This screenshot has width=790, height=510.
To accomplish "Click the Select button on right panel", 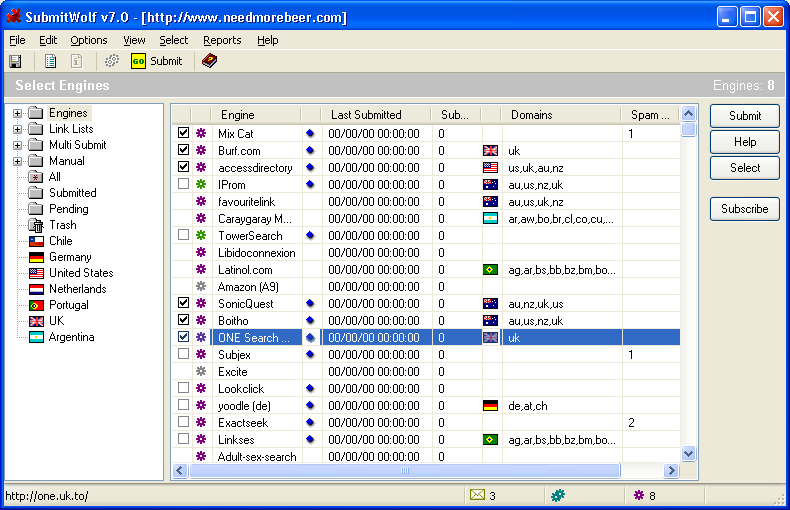I will point(745,168).
